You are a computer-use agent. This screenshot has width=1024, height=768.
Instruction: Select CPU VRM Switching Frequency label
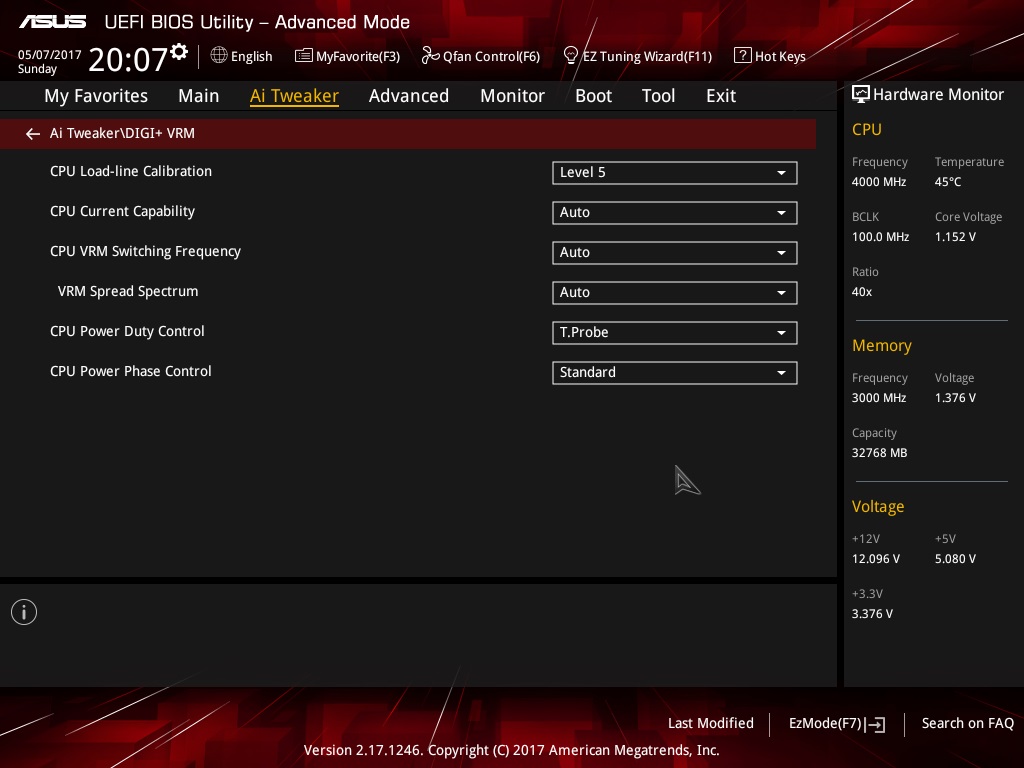145,251
